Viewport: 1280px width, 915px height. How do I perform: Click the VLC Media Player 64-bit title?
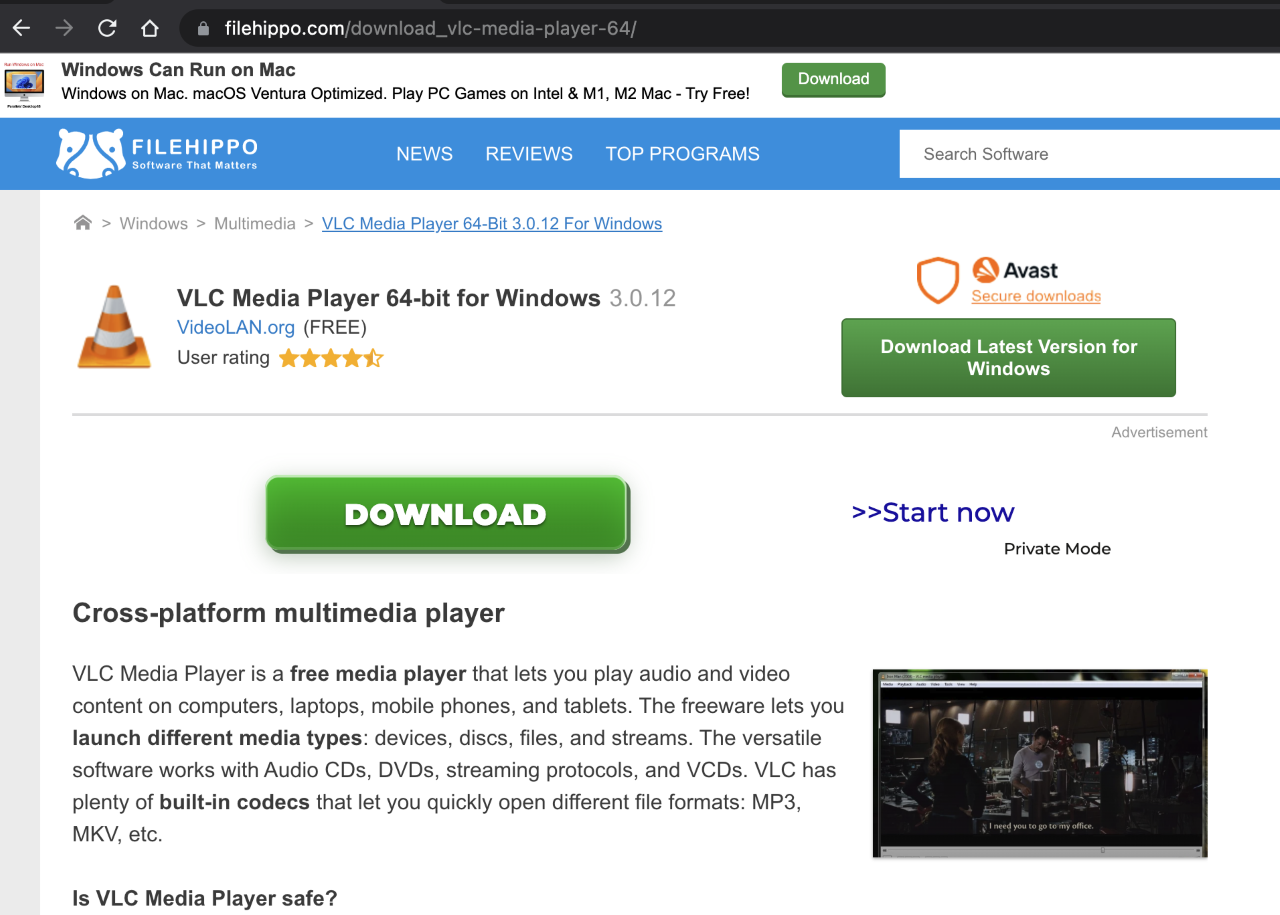click(x=389, y=298)
